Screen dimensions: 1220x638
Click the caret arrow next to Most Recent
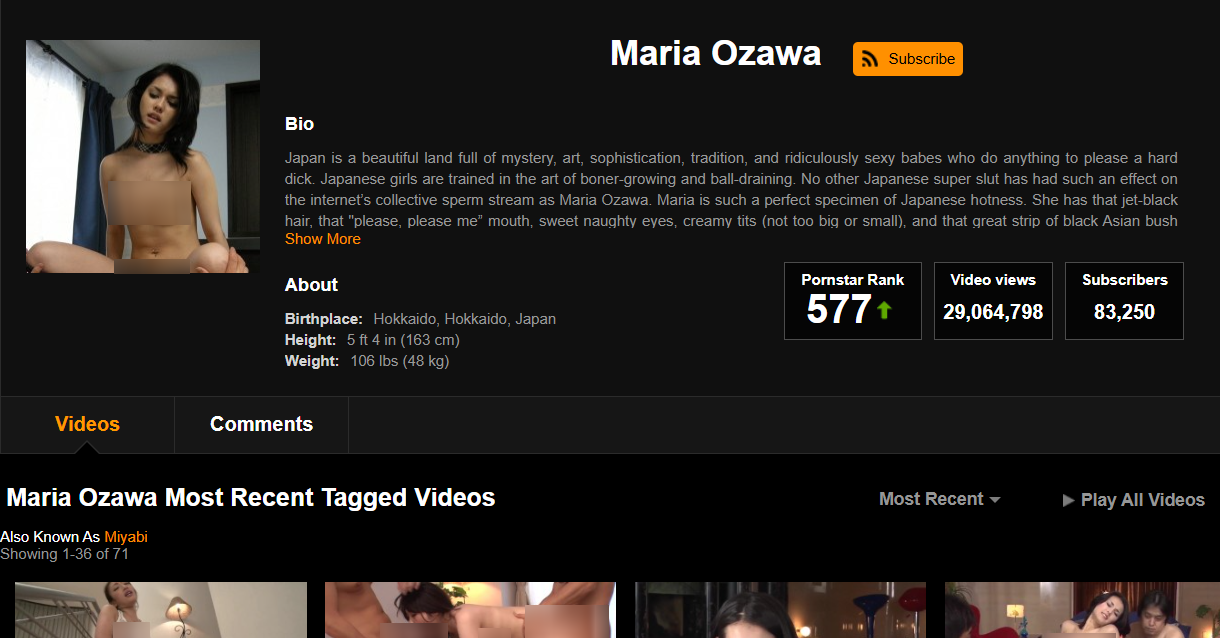(995, 500)
